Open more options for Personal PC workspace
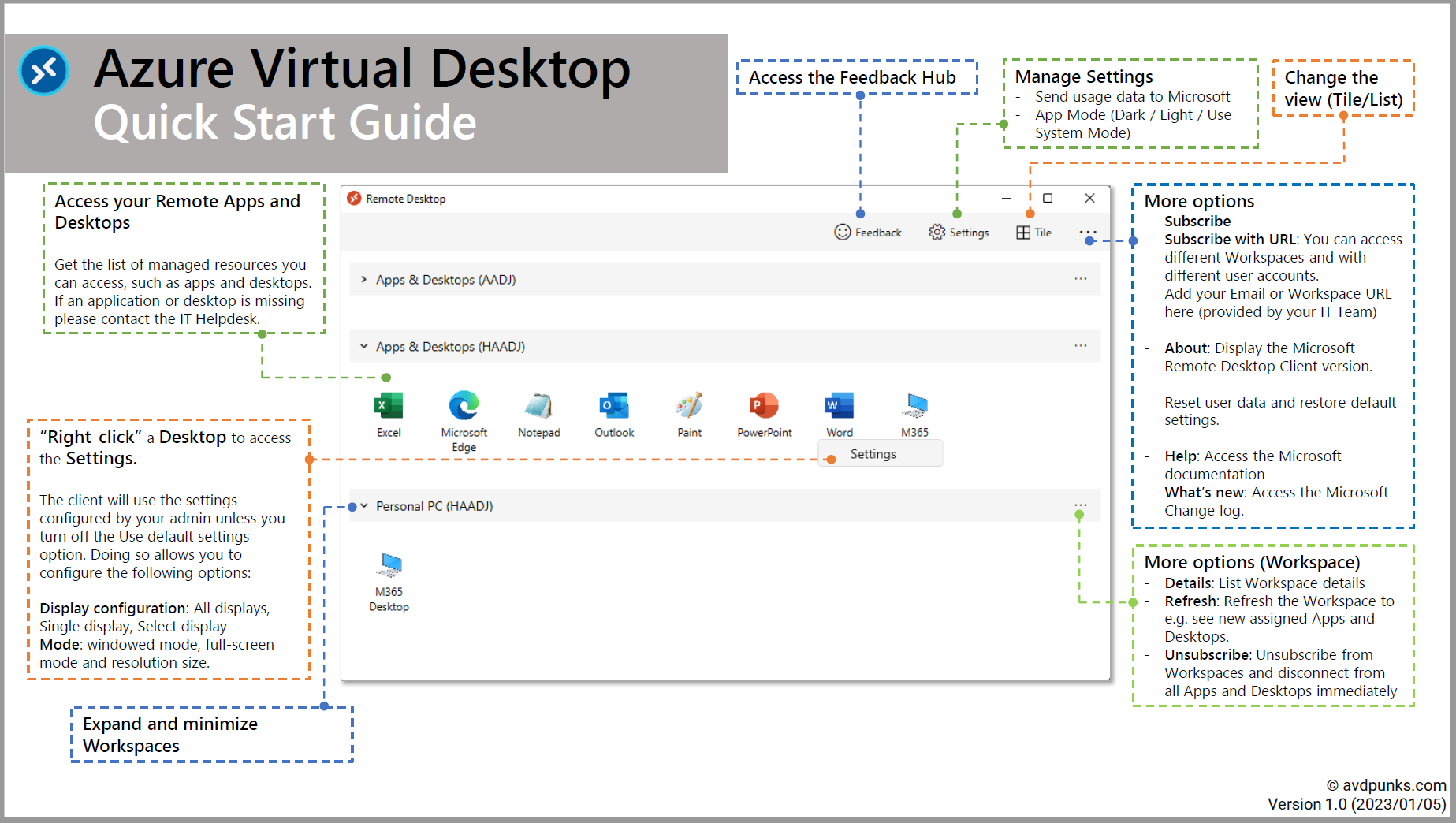 point(1079,505)
